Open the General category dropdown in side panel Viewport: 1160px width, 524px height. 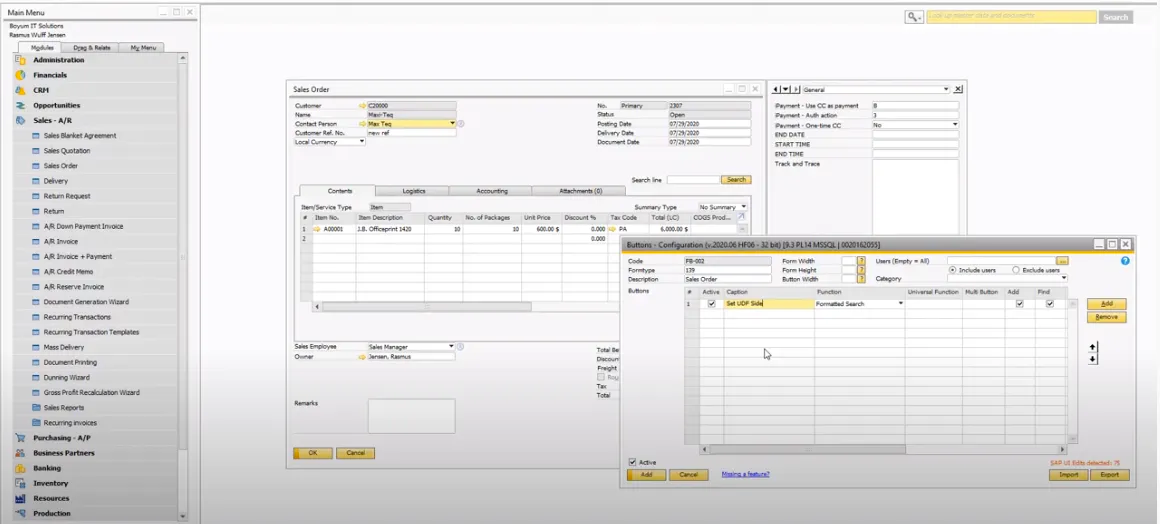[x=945, y=90]
